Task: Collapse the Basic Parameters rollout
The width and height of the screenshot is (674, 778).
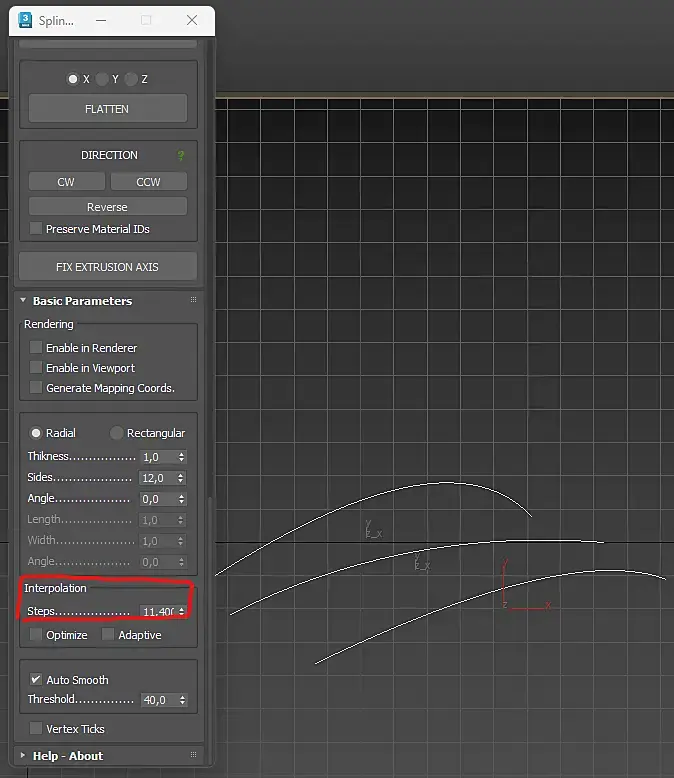Action: 23,300
